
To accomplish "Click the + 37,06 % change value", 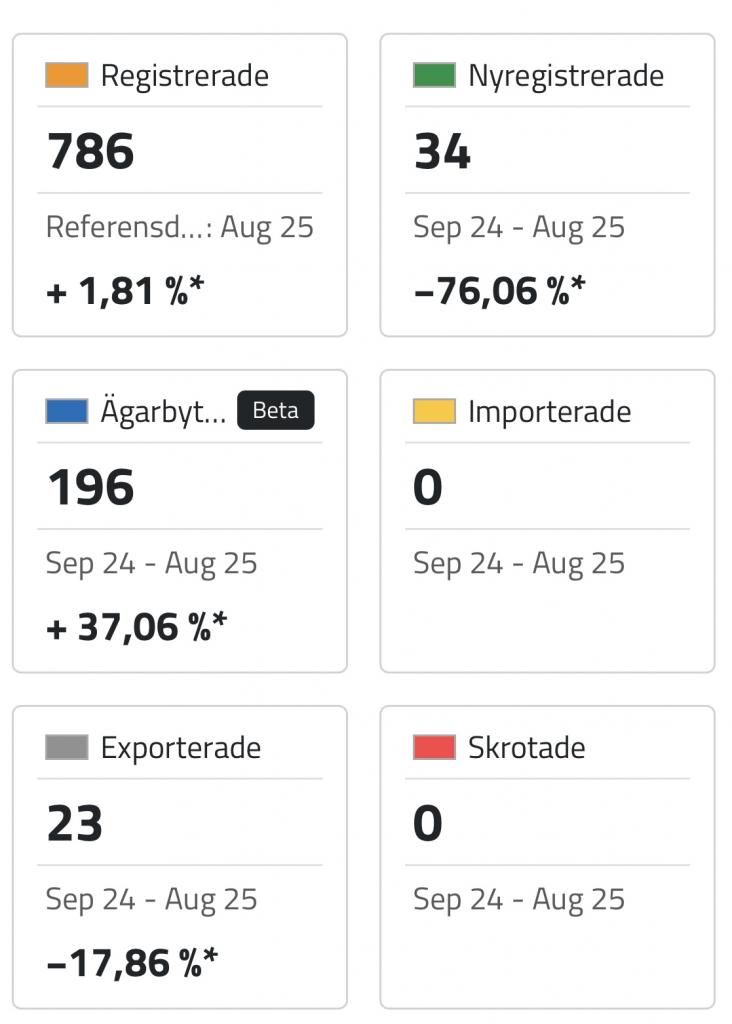I will [136, 627].
